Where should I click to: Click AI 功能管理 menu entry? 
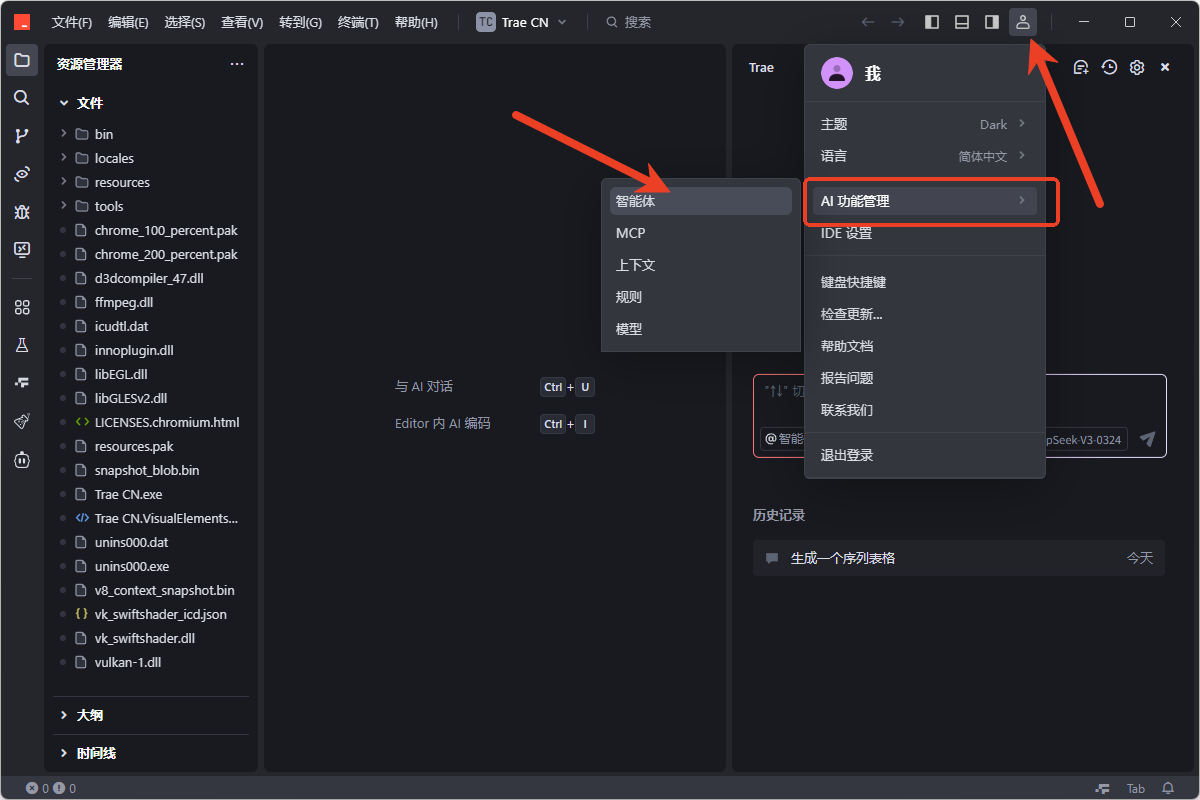(924, 201)
